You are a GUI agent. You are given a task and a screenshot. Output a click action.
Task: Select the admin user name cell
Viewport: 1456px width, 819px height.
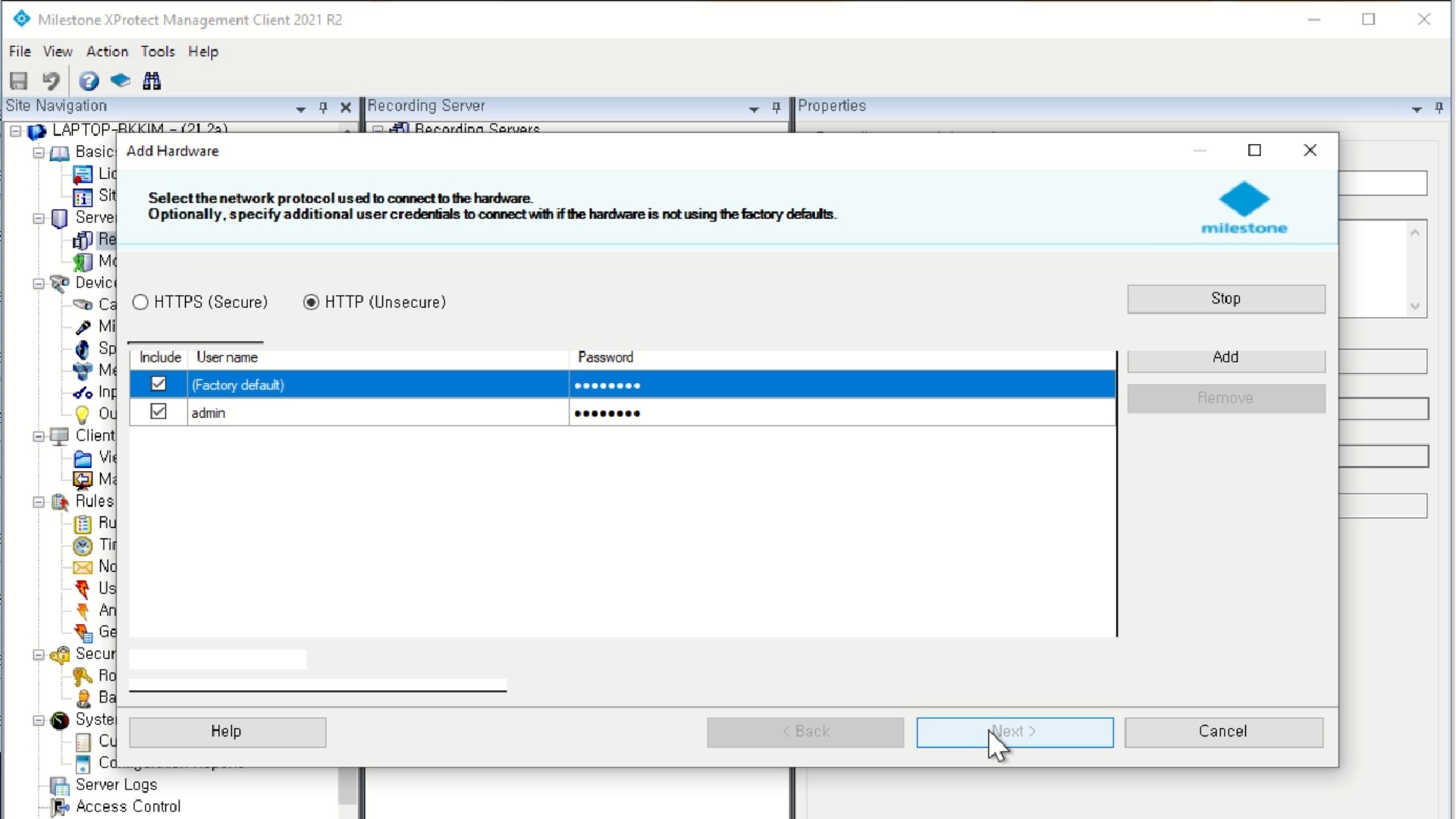click(378, 413)
